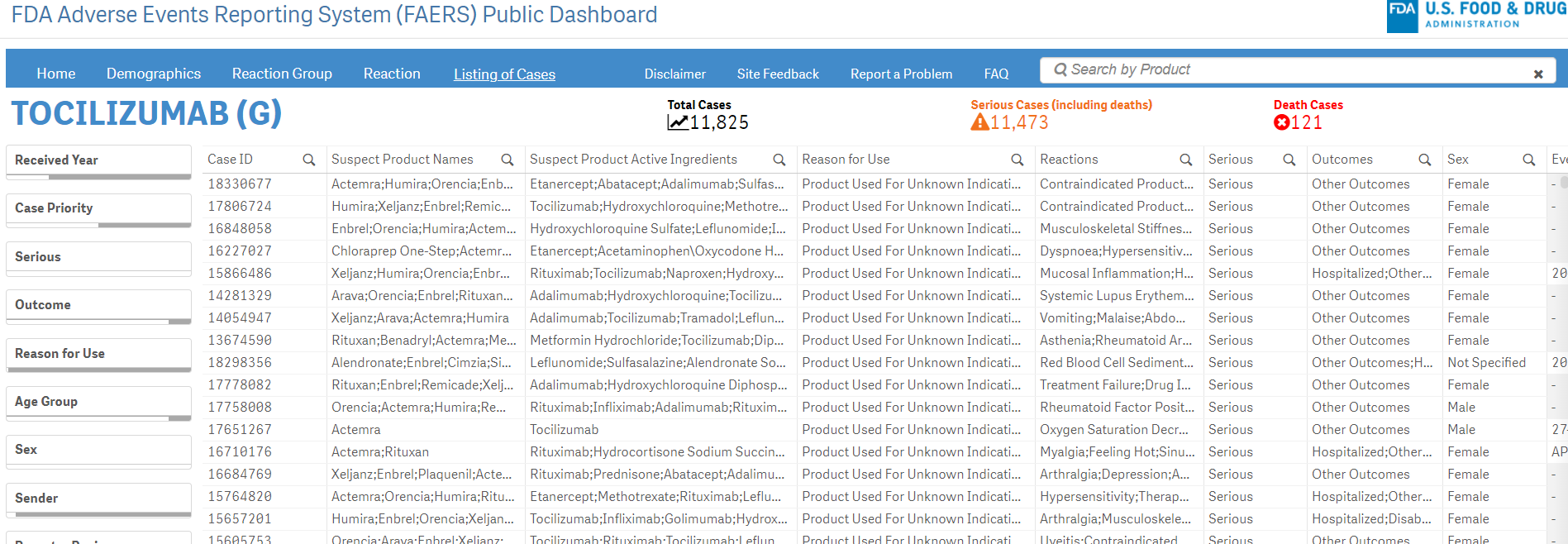Open the Outcome filter list
Image resolution: width=1568 pixels, height=544 pixels.
click(98, 305)
